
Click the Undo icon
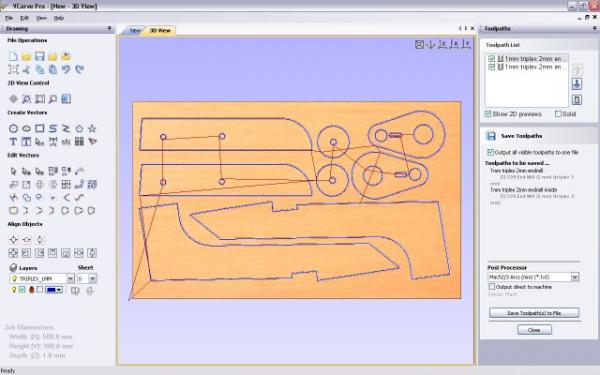(x=66, y=69)
